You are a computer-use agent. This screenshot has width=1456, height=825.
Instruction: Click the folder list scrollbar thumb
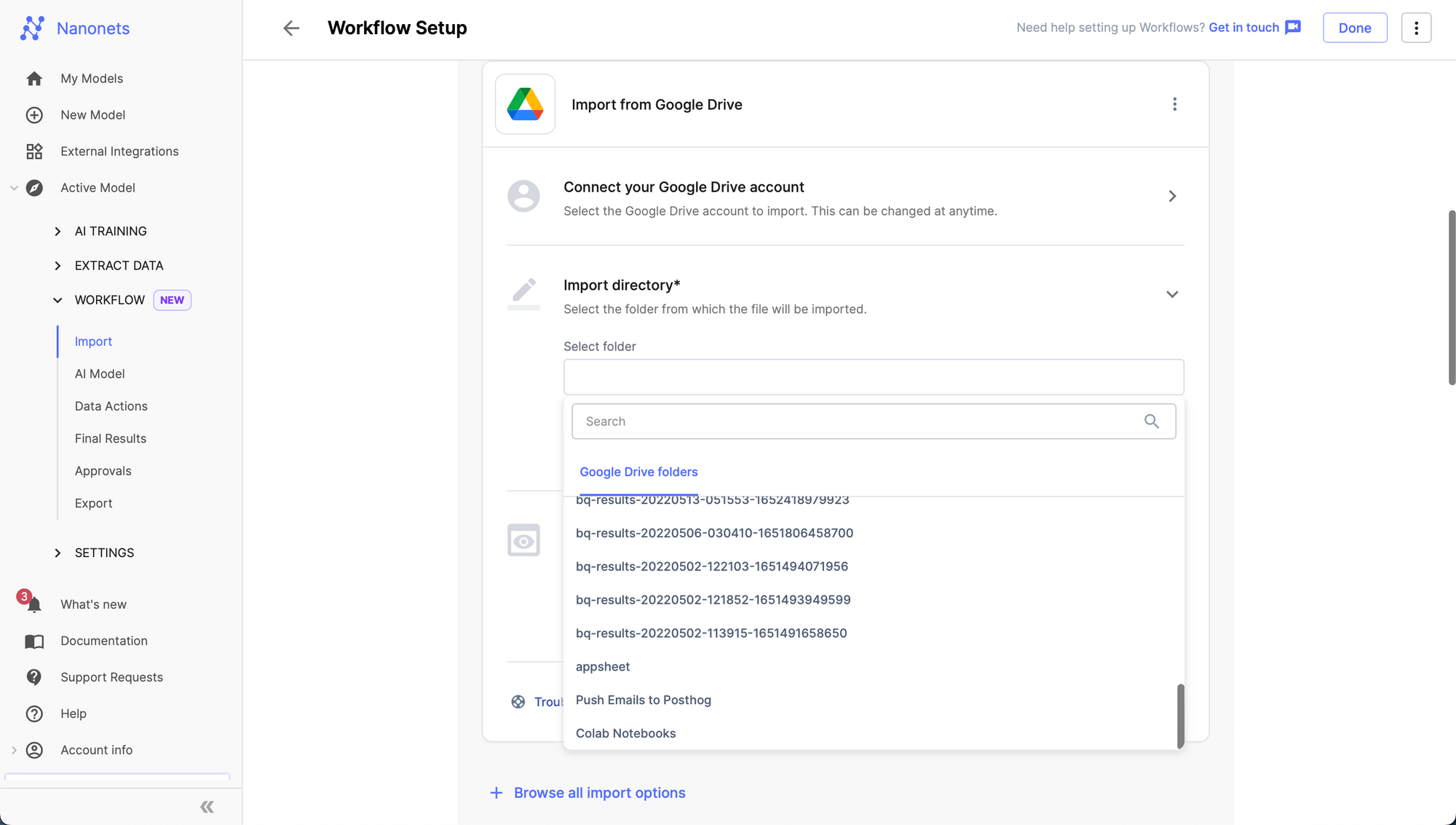[x=1180, y=715]
